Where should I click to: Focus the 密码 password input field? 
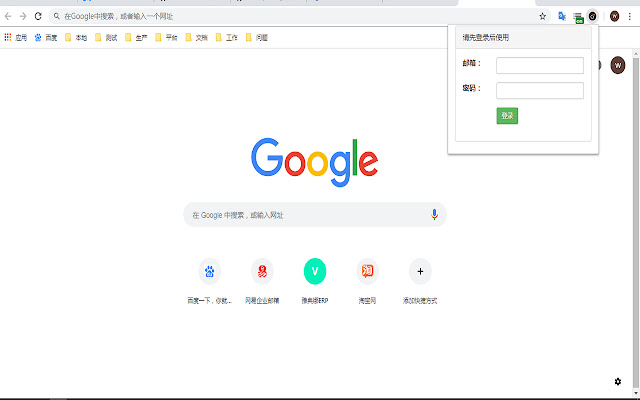[x=540, y=91]
